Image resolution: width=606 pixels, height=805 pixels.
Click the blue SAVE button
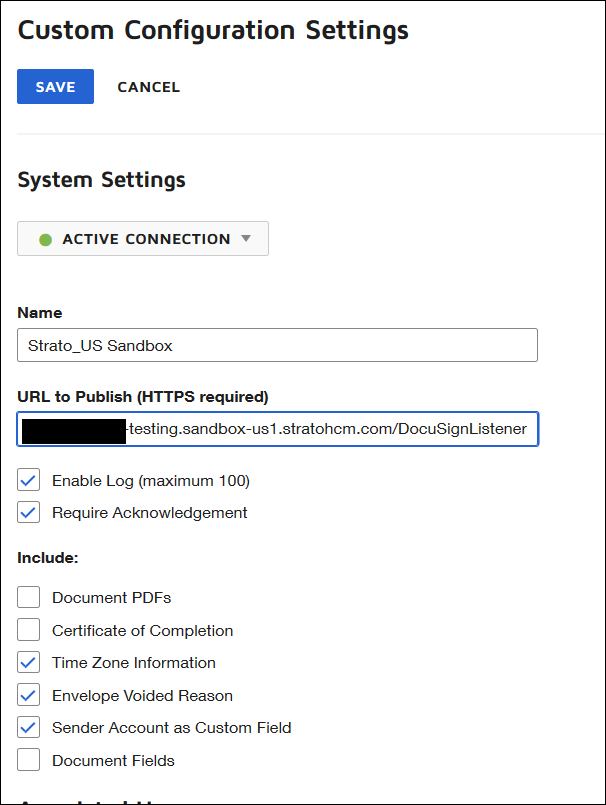(x=55, y=87)
